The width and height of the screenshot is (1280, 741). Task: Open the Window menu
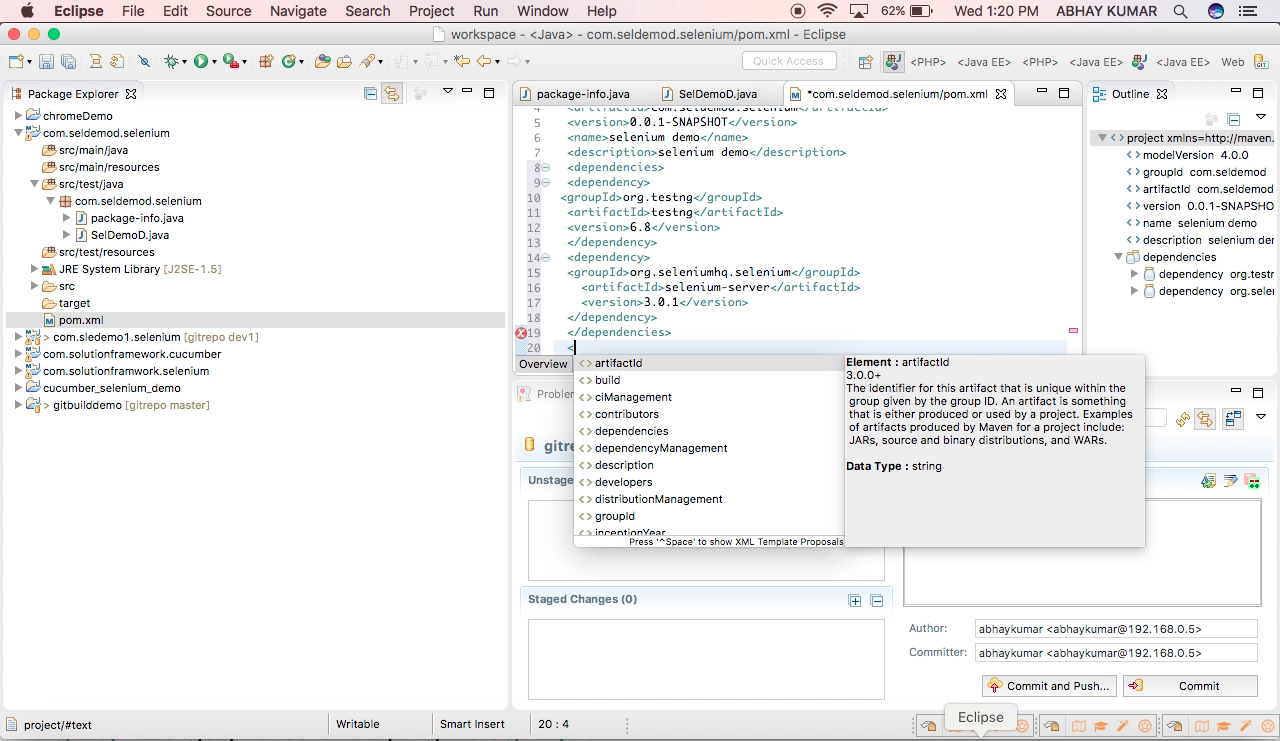tap(543, 11)
